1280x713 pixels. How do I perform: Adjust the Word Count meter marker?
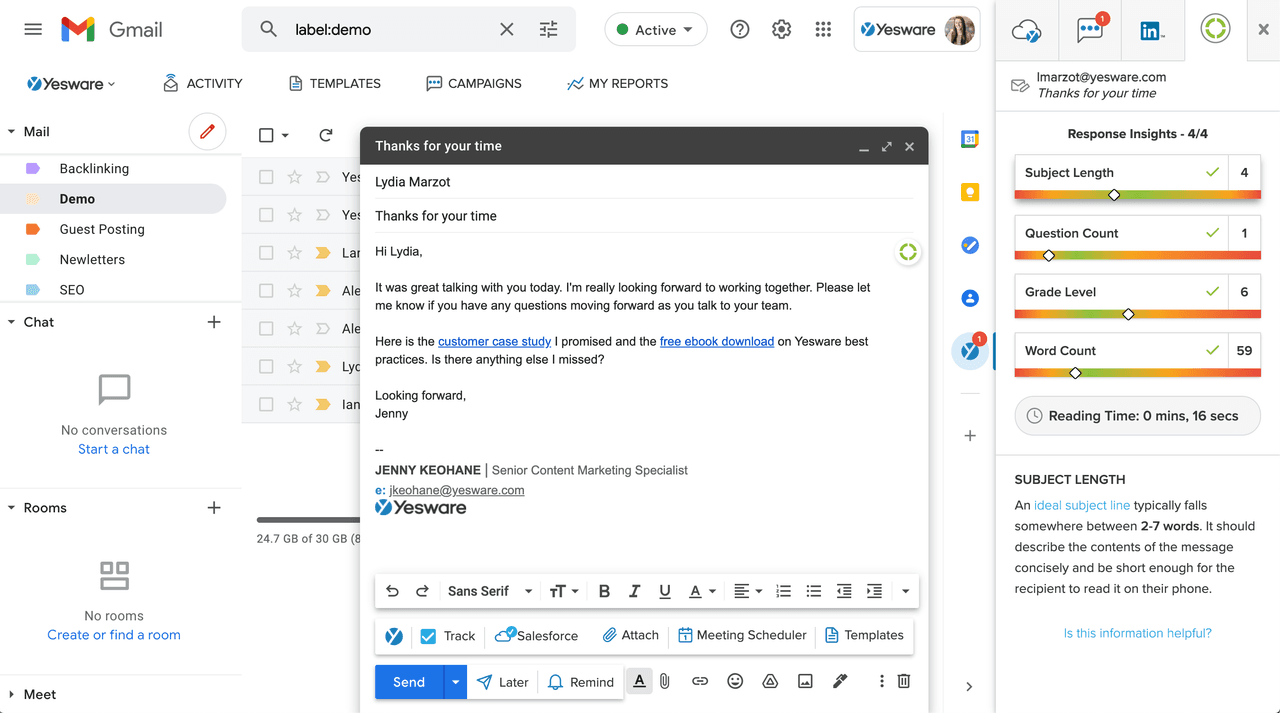tap(1074, 372)
